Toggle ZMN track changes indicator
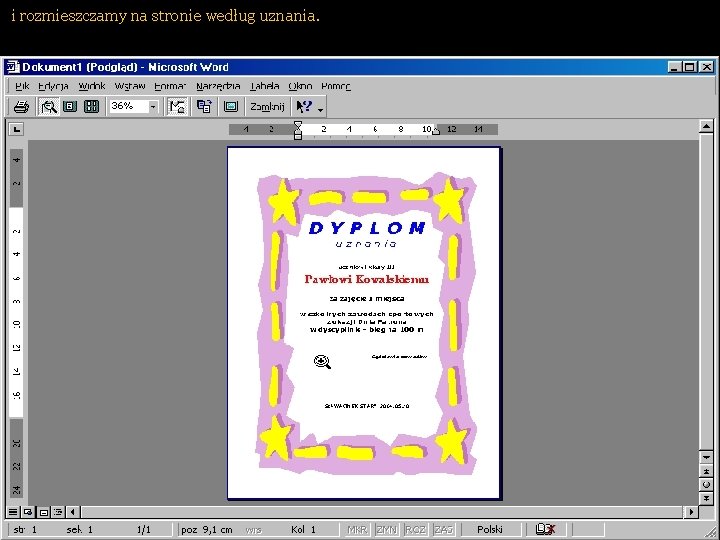 click(x=387, y=529)
